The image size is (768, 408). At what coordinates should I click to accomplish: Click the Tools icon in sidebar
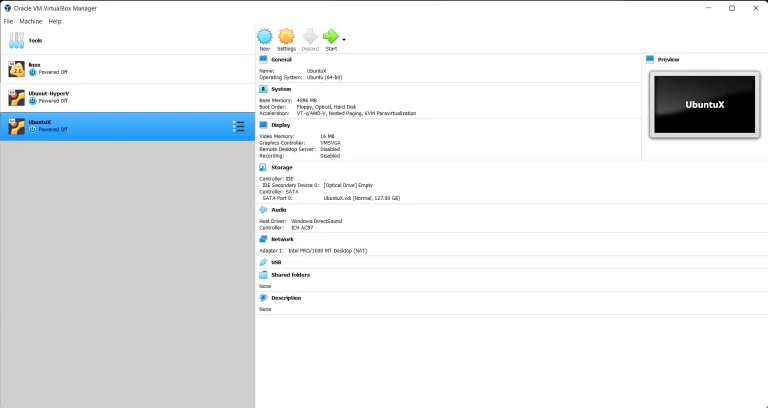pyautogui.click(x=16, y=41)
